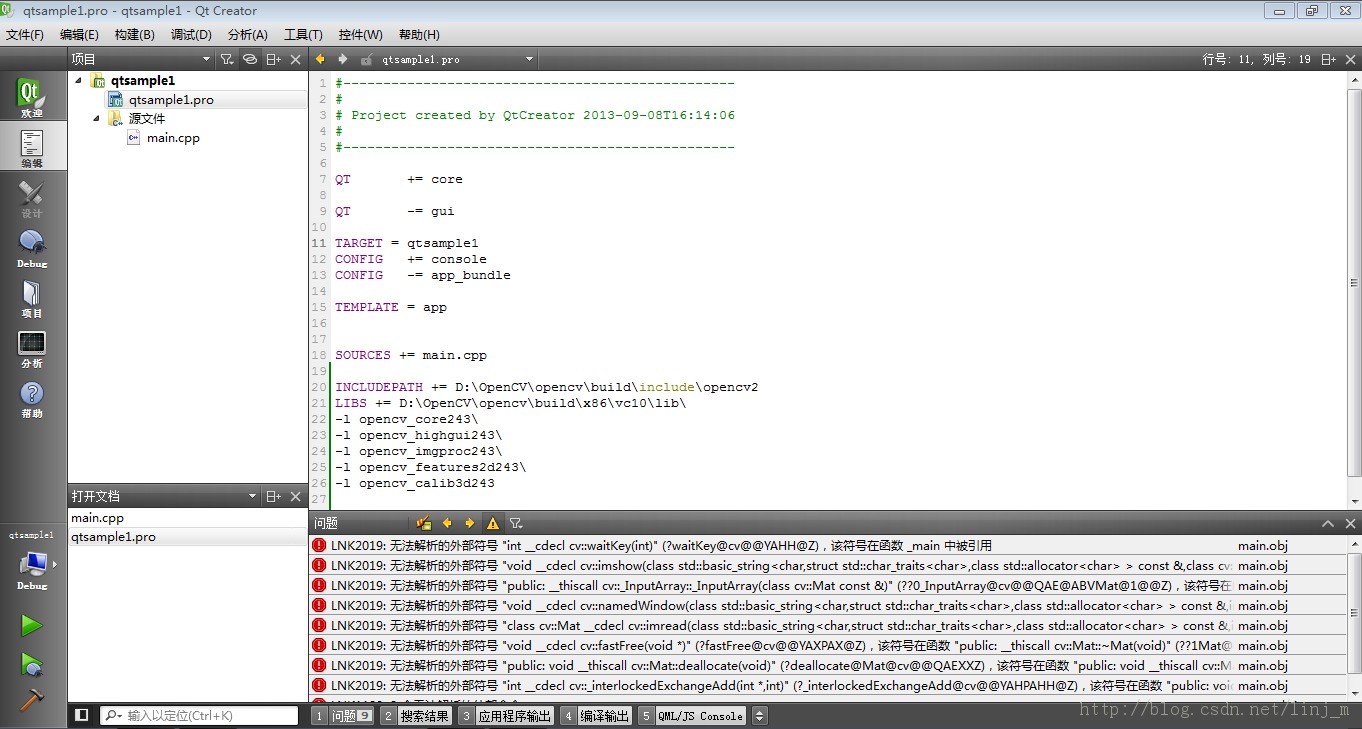Open the 分析 (Analyze) mode
Screen dimensions: 1362x729
[32, 349]
